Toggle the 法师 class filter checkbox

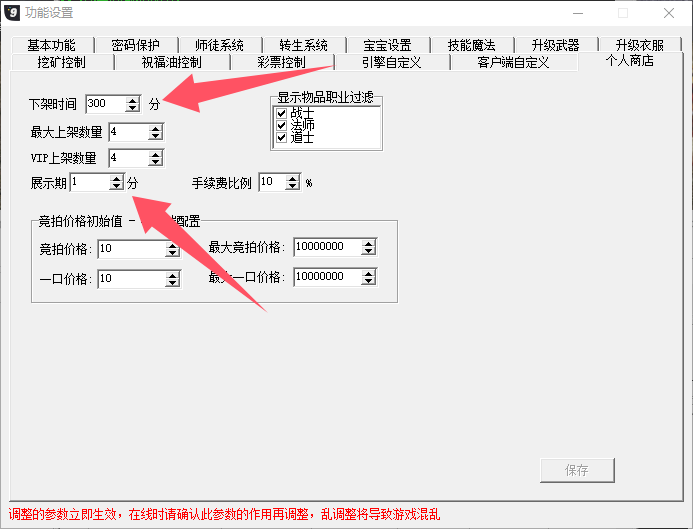coord(282,126)
